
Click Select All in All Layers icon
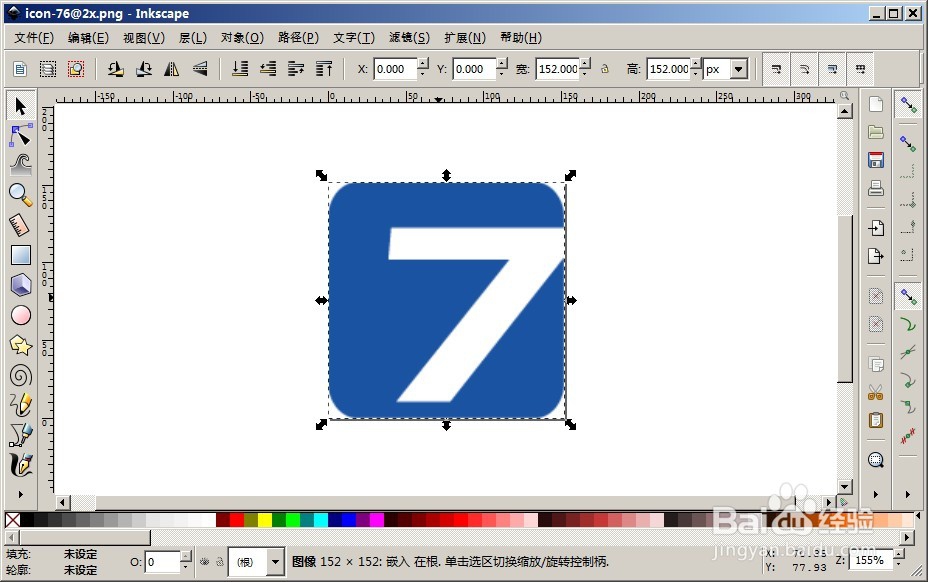[x=48, y=69]
